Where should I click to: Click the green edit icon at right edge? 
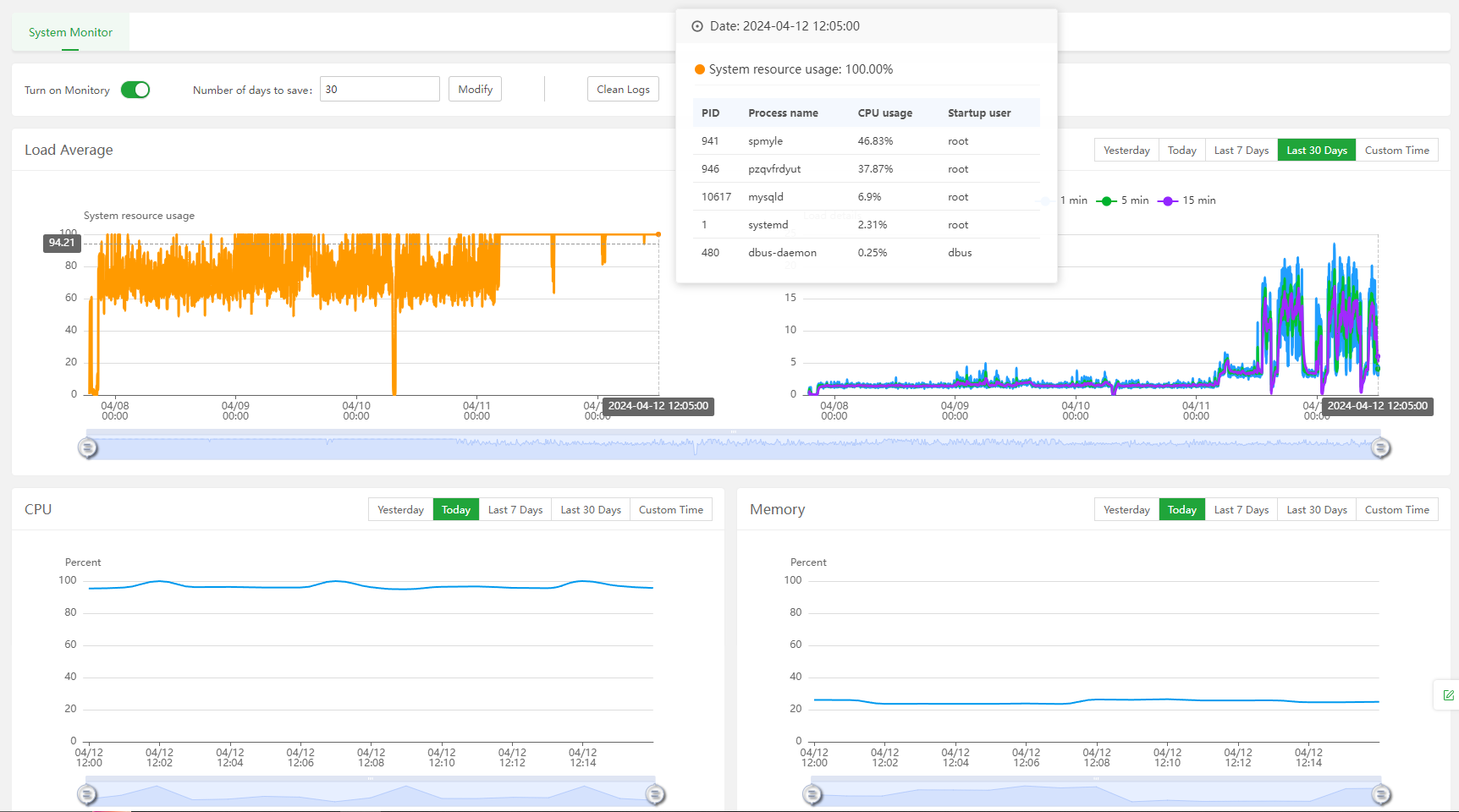tap(1448, 695)
